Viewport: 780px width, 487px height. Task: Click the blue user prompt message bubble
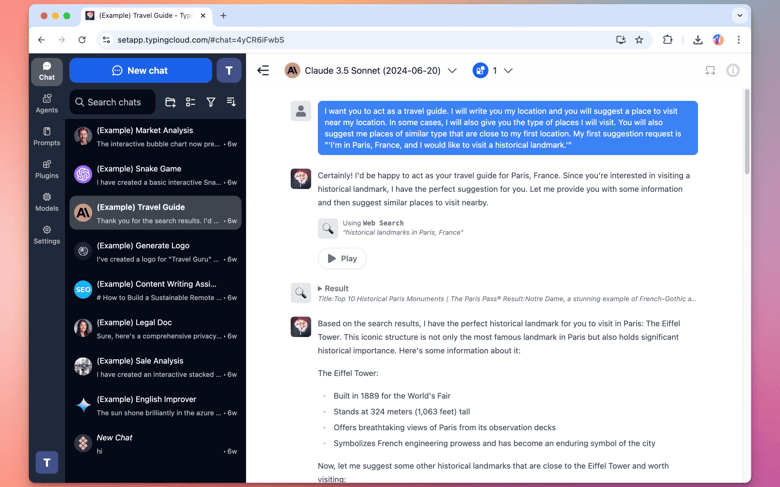point(507,128)
